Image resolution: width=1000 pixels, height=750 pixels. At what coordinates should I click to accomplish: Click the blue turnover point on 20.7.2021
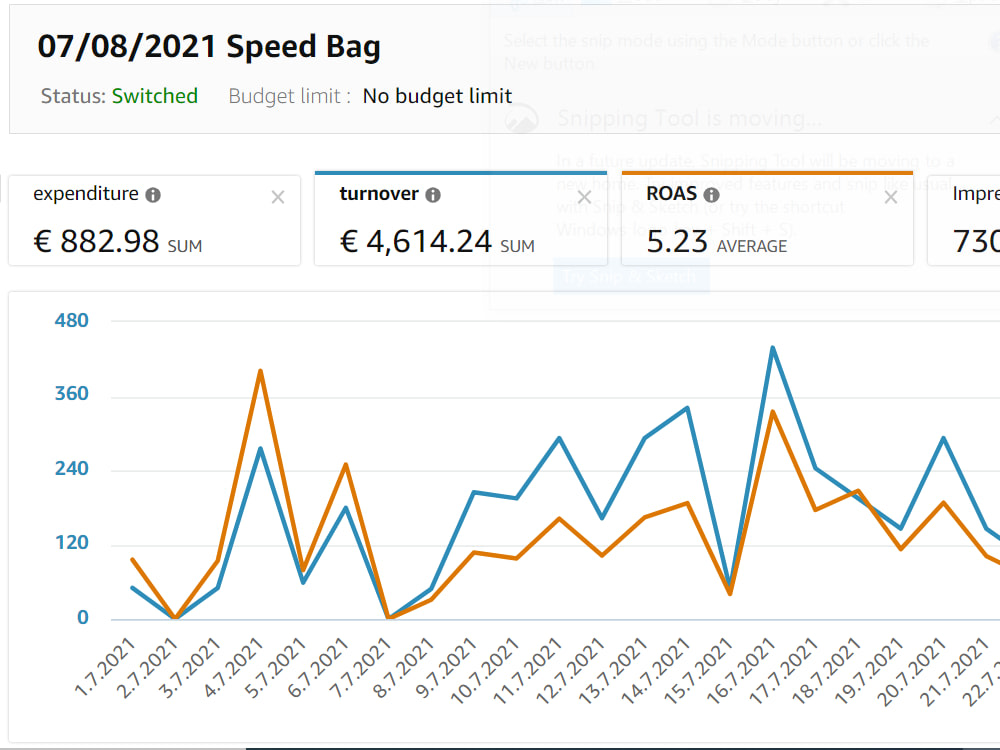tap(943, 438)
